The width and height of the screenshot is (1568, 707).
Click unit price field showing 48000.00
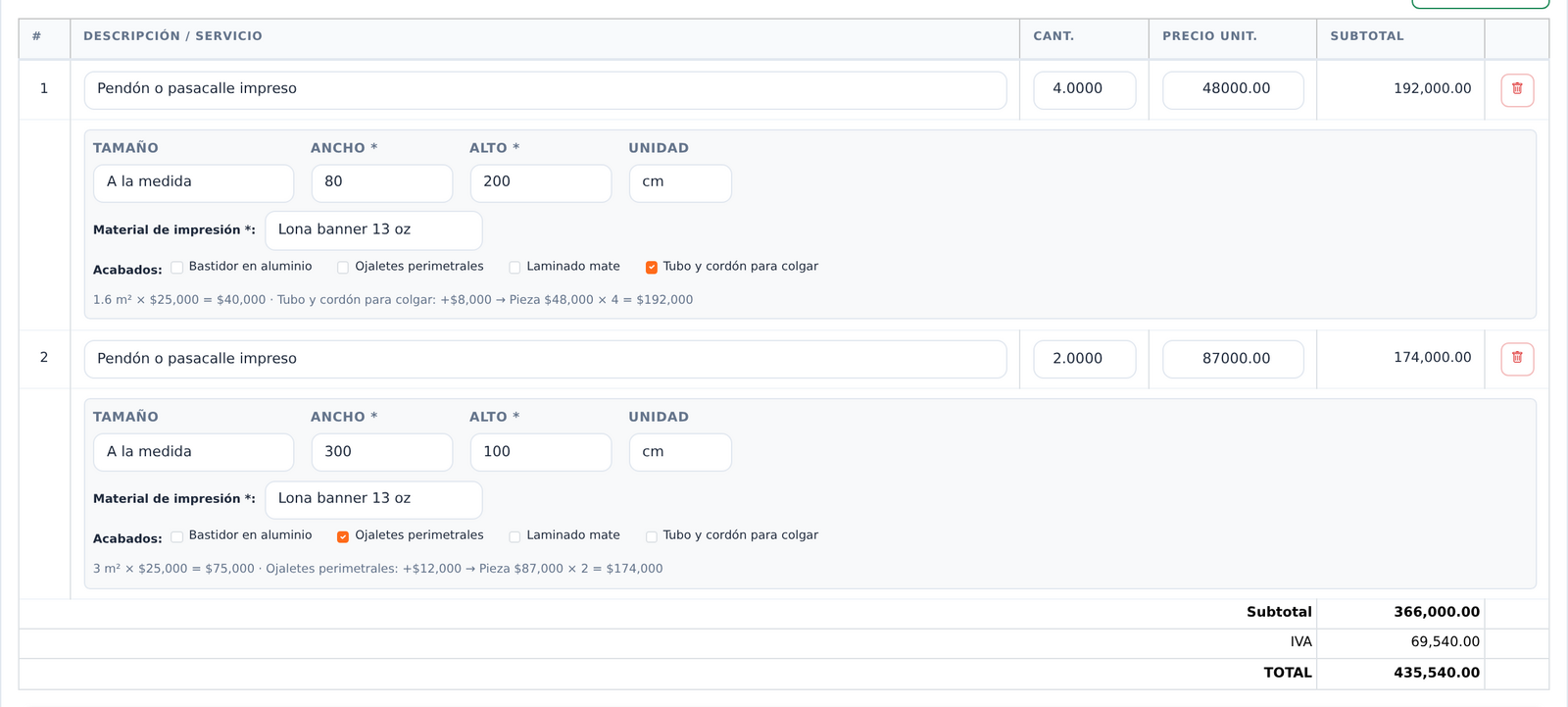[1233, 89]
